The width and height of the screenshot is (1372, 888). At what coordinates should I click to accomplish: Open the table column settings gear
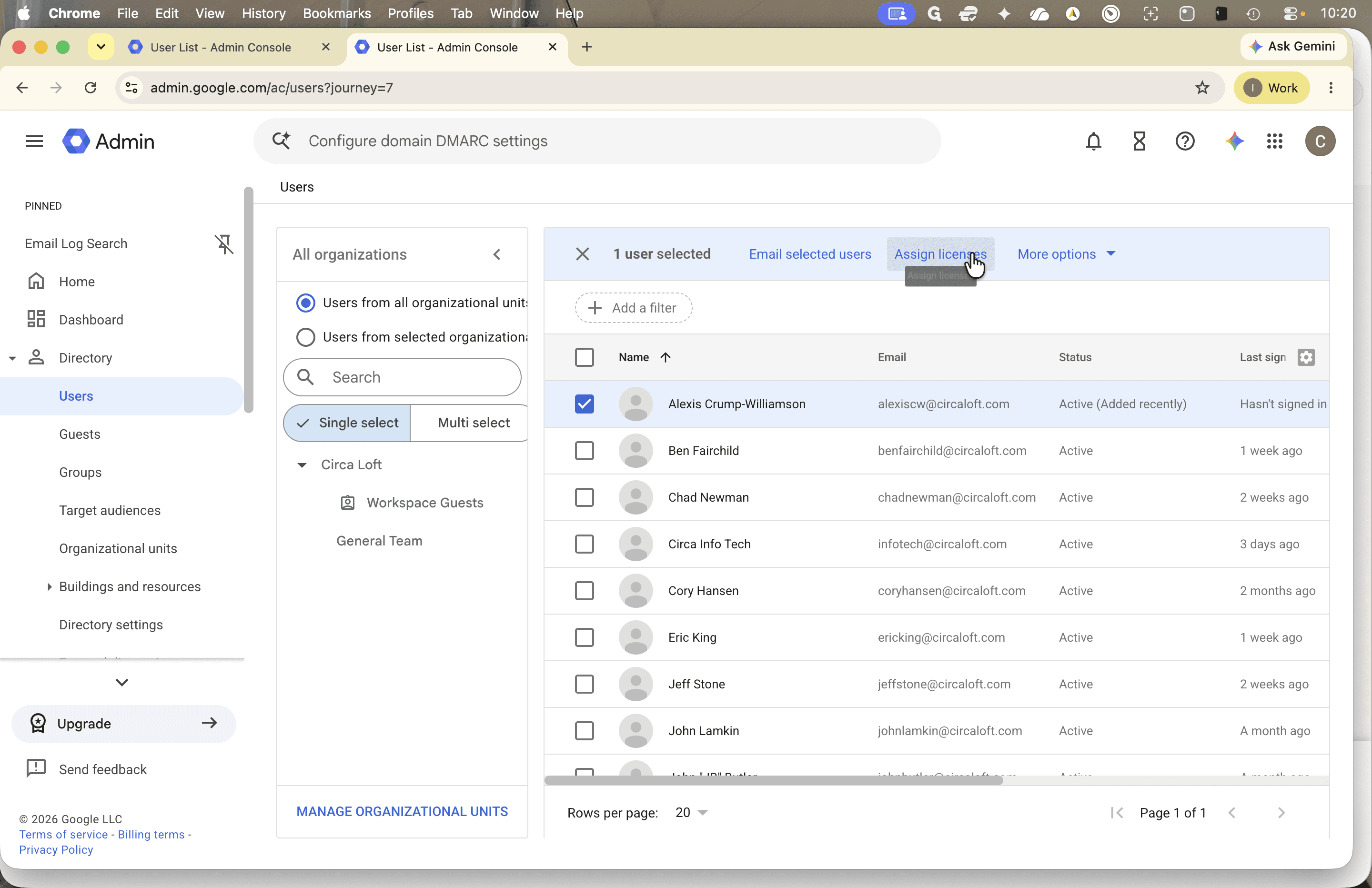[x=1306, y=357]
